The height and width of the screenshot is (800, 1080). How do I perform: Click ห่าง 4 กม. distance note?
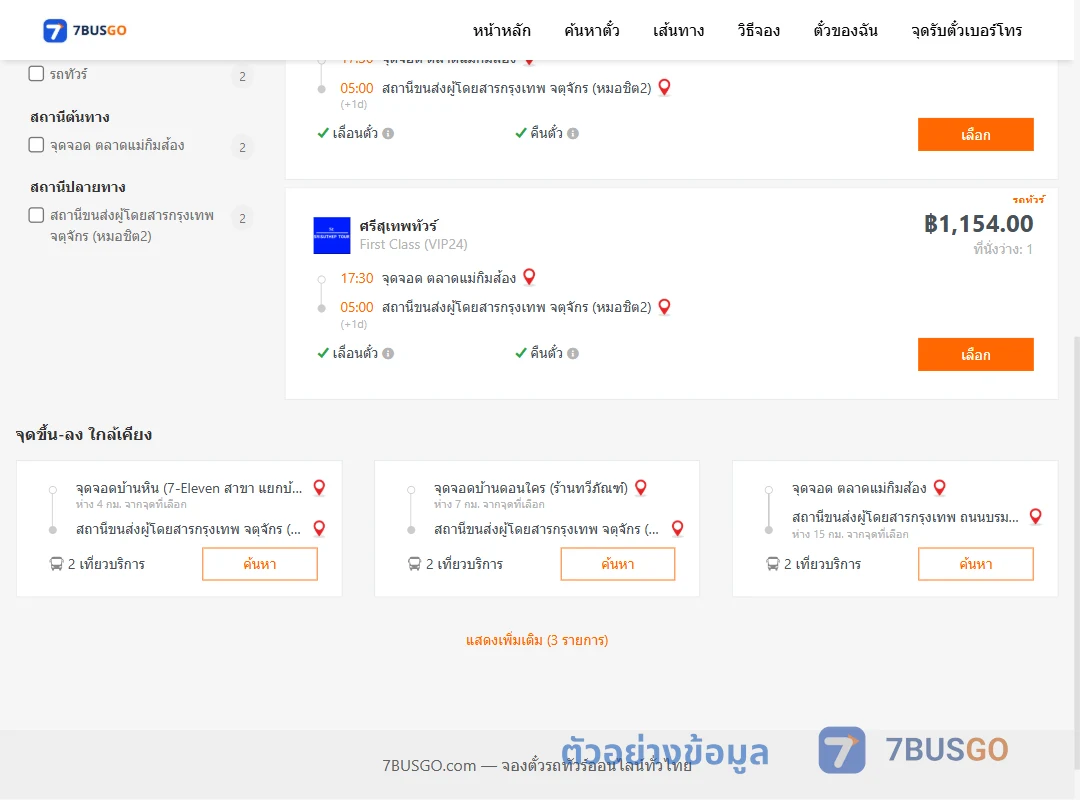point(131,505)
